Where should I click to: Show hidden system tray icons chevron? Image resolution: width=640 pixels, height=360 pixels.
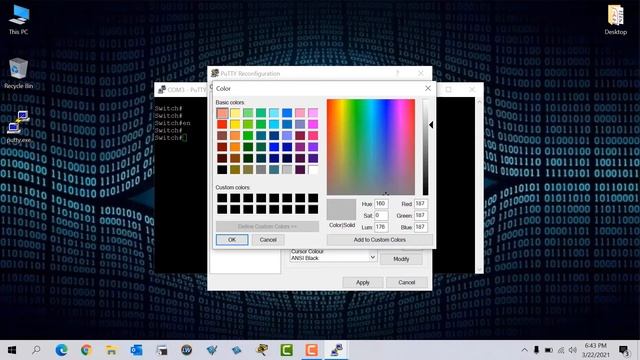(524, 350)
